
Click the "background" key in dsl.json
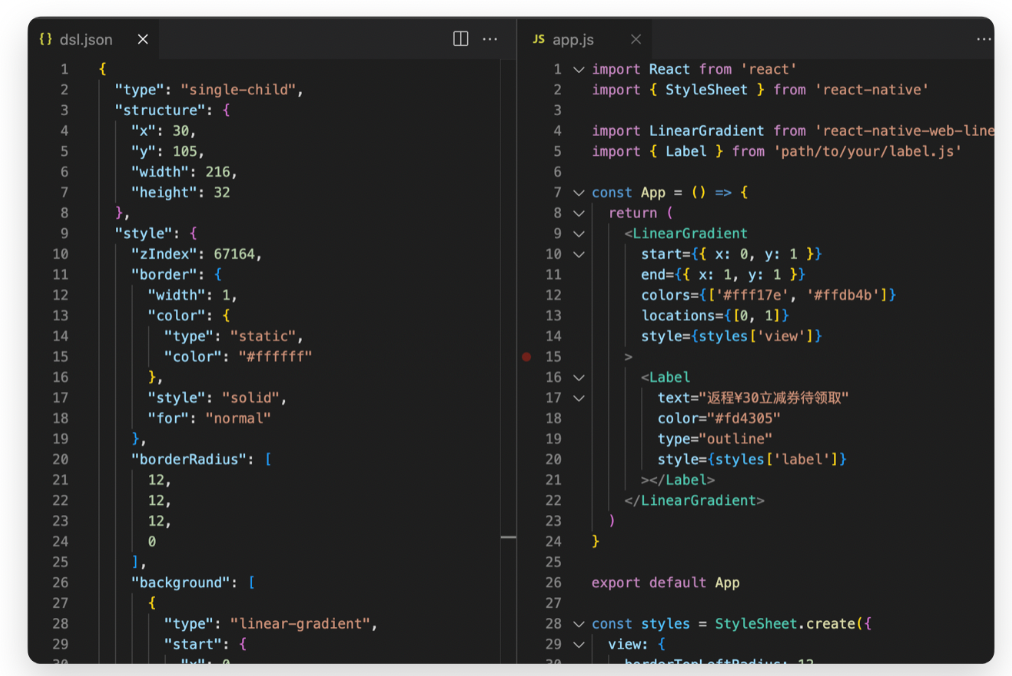(180, 582)
